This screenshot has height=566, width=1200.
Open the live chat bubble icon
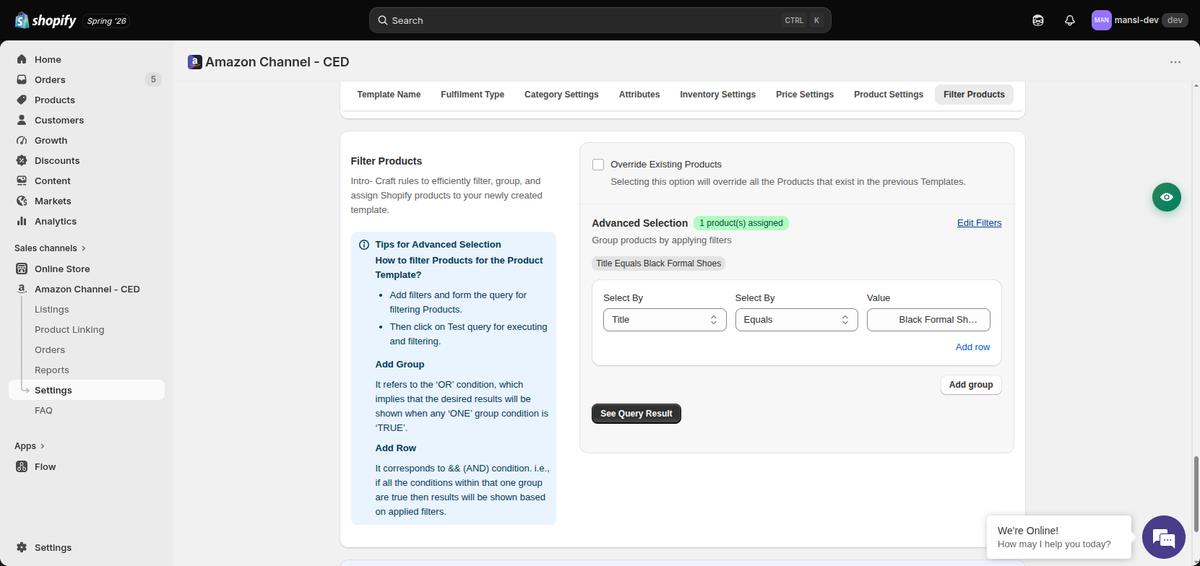coord(1163,538)
